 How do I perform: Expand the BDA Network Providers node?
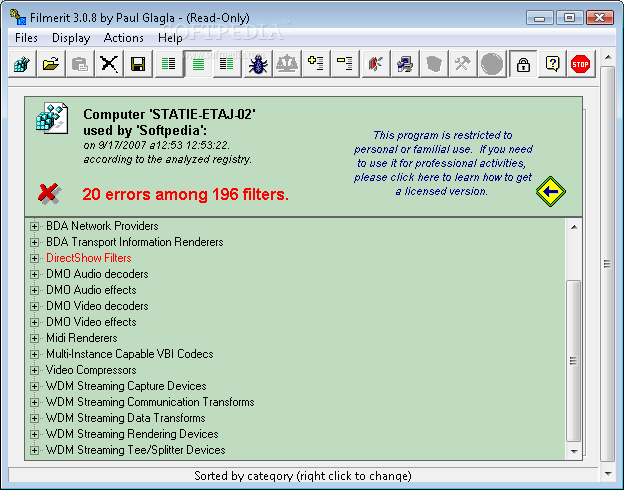point(34,226)
